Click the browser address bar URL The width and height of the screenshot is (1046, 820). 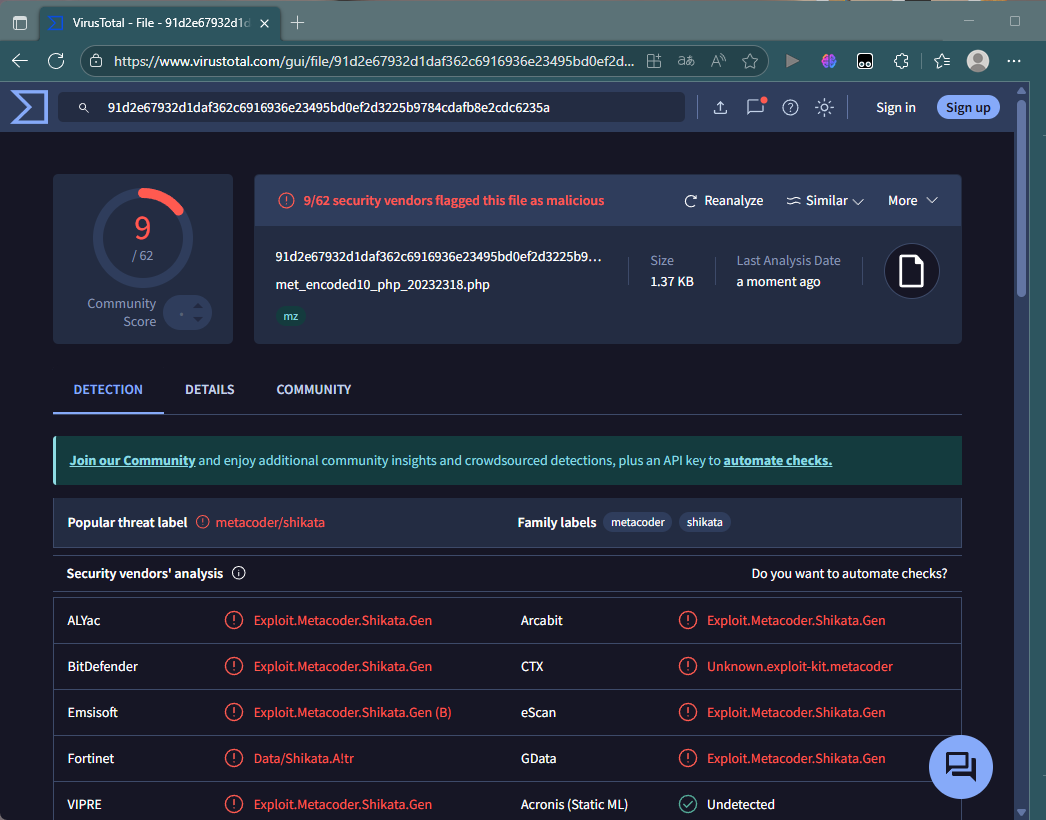[374, 61]
